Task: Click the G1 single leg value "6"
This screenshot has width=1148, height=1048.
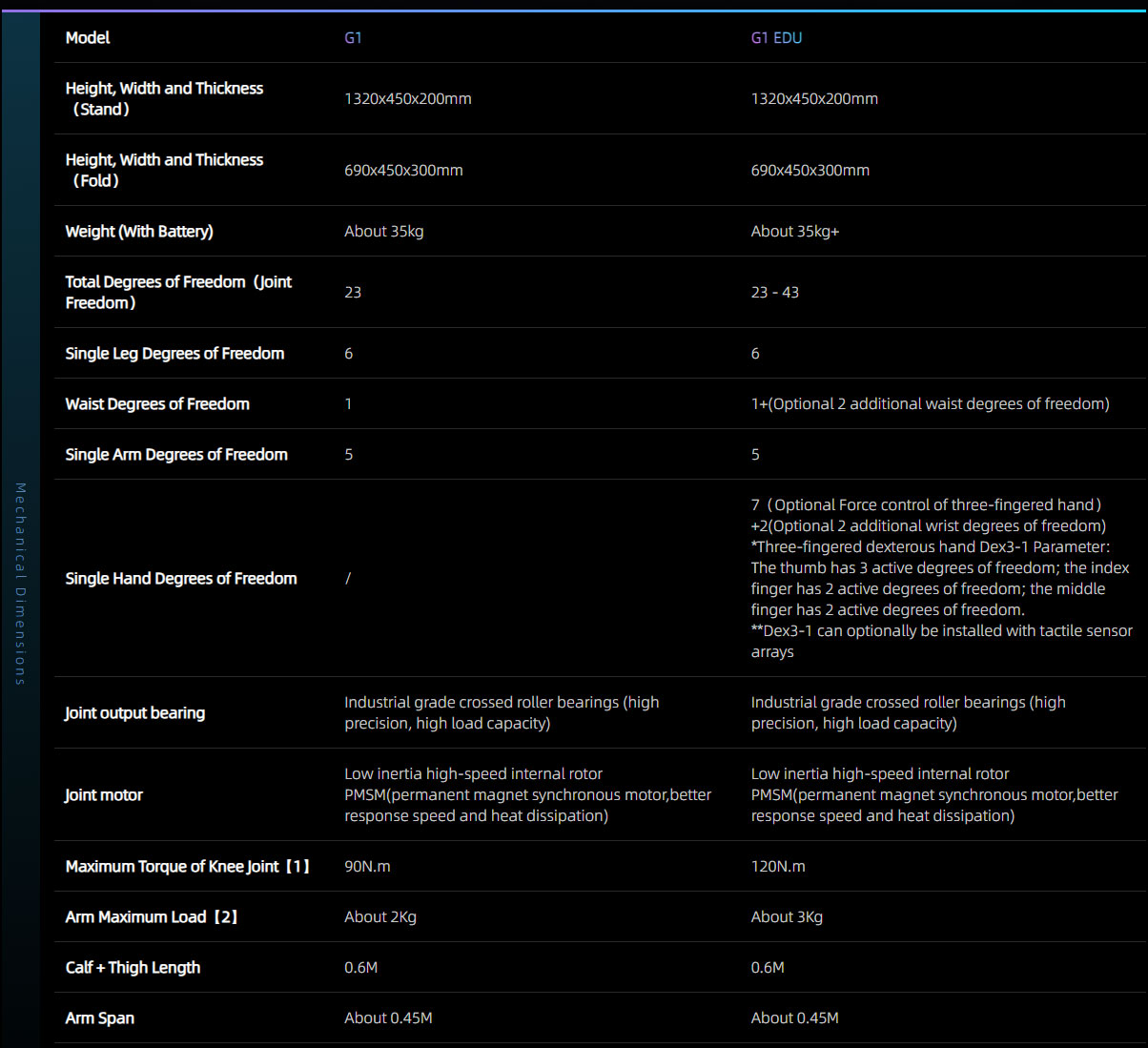Action: coord(349,353)
